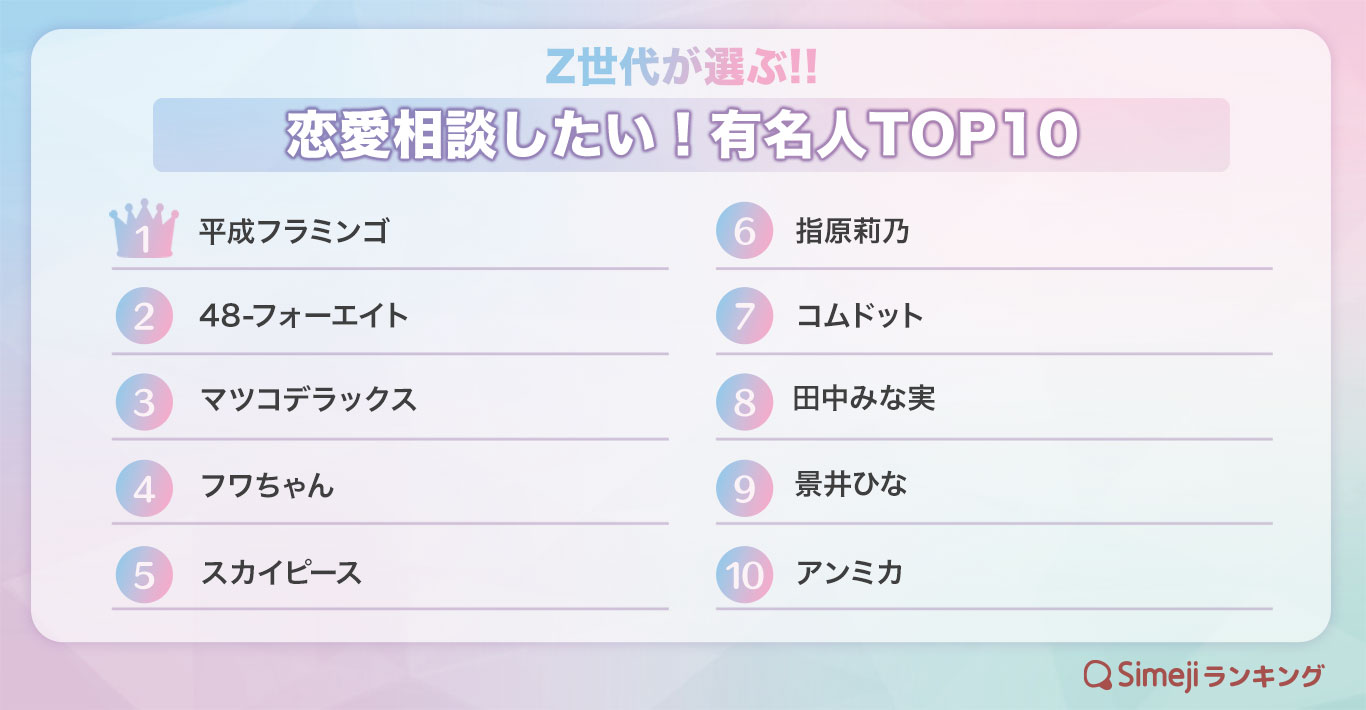Click the number 6 rank badge
1366x710 pixels.
(744, 232)
